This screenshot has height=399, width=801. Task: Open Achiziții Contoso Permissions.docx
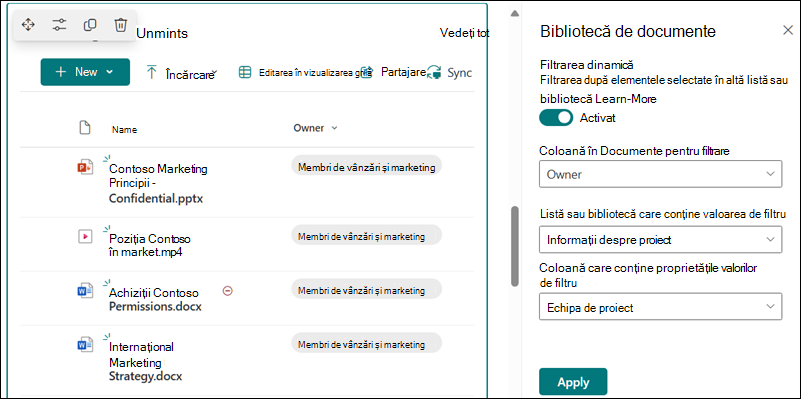(155, 300)
